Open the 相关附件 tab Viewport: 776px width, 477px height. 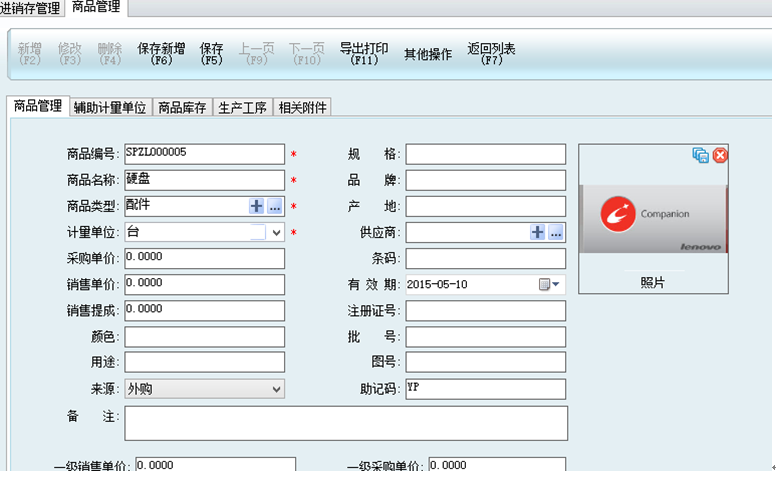click(x=302, y=107)
